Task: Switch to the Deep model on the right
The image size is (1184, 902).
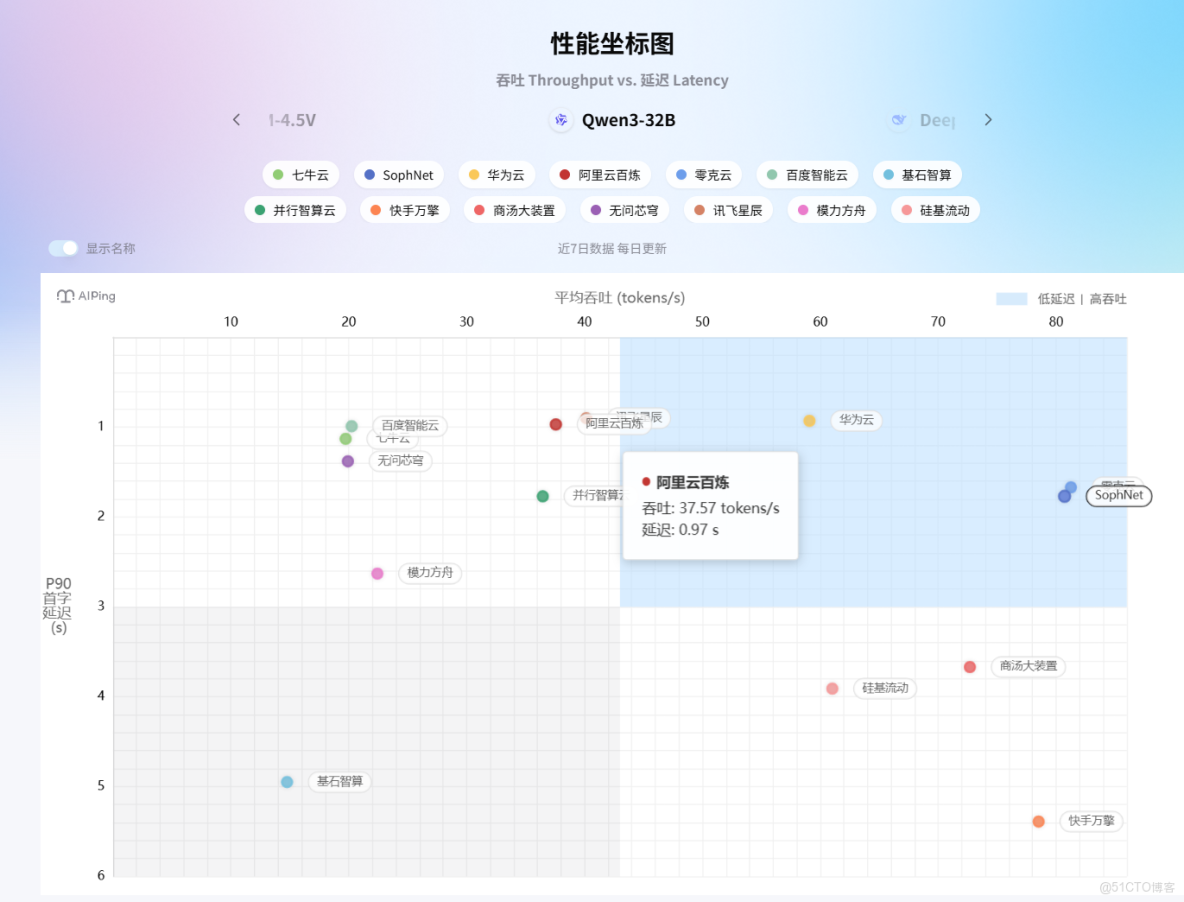Action: click(x=938, y=120)
